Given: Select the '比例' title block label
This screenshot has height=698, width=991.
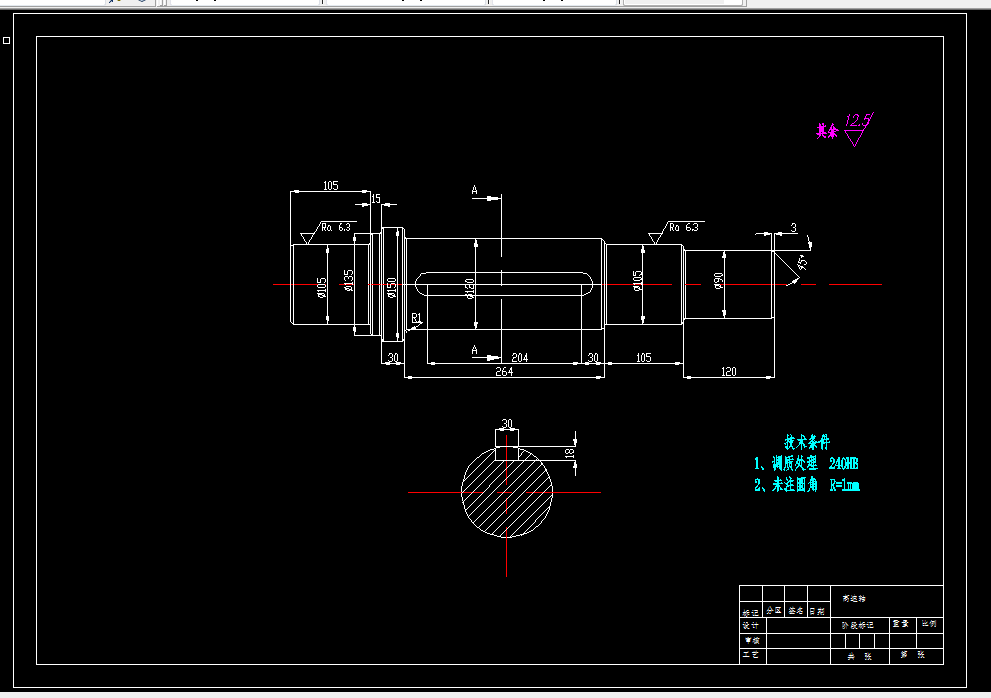Looking at the screenshot, I should point(929,623).
